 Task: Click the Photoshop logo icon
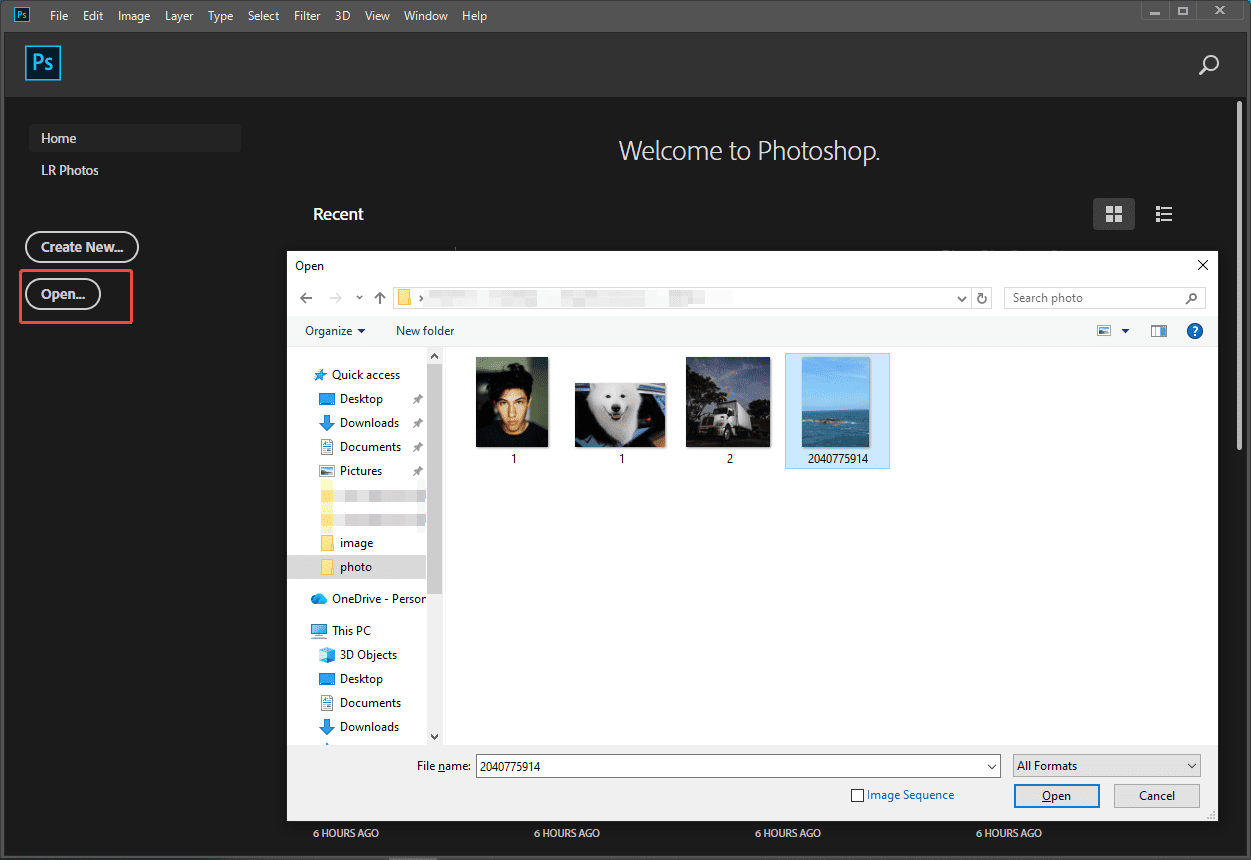pyautogui.click(x=43, y=62)
